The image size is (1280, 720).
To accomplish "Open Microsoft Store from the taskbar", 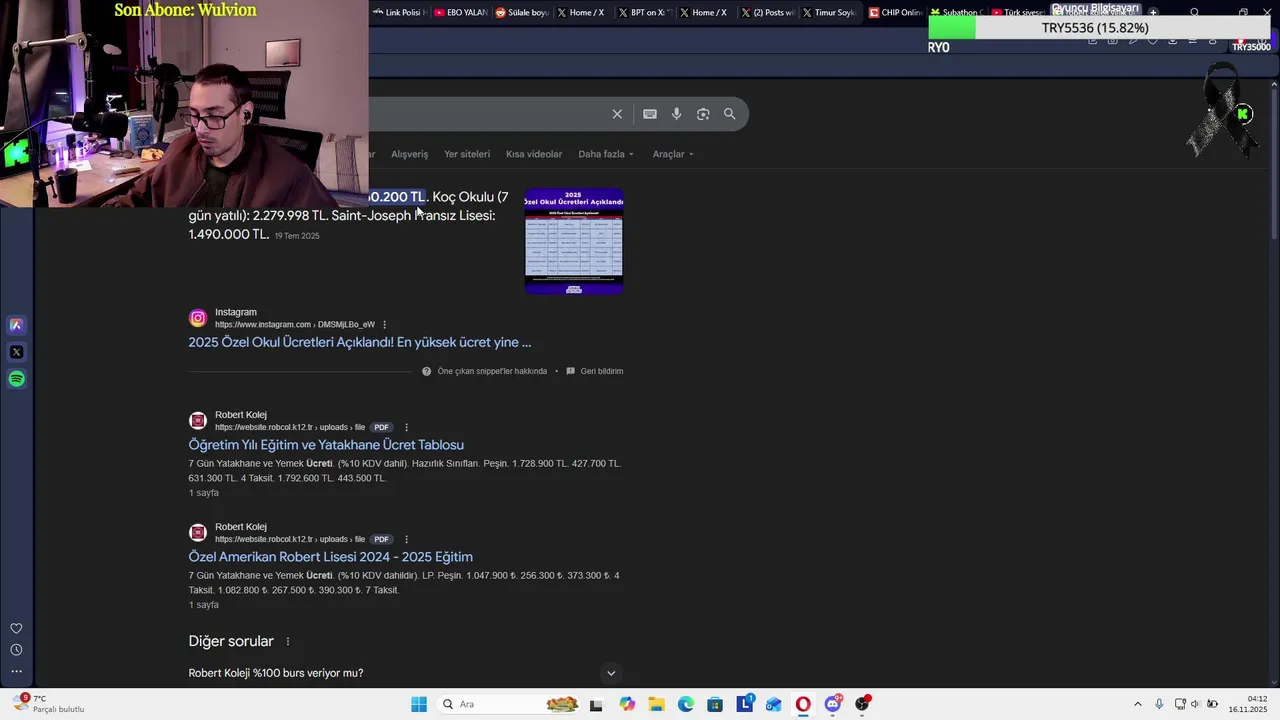I will [715, 704].
